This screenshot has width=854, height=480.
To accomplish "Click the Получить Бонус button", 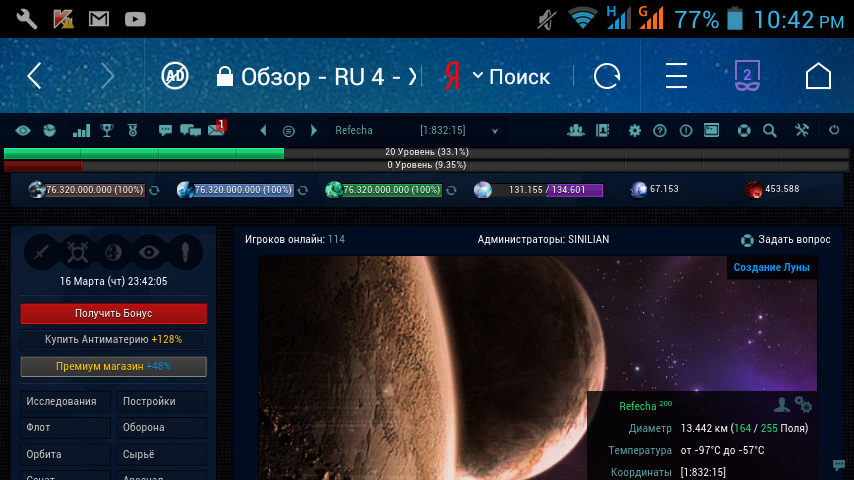I will click(x=113, y=314).
